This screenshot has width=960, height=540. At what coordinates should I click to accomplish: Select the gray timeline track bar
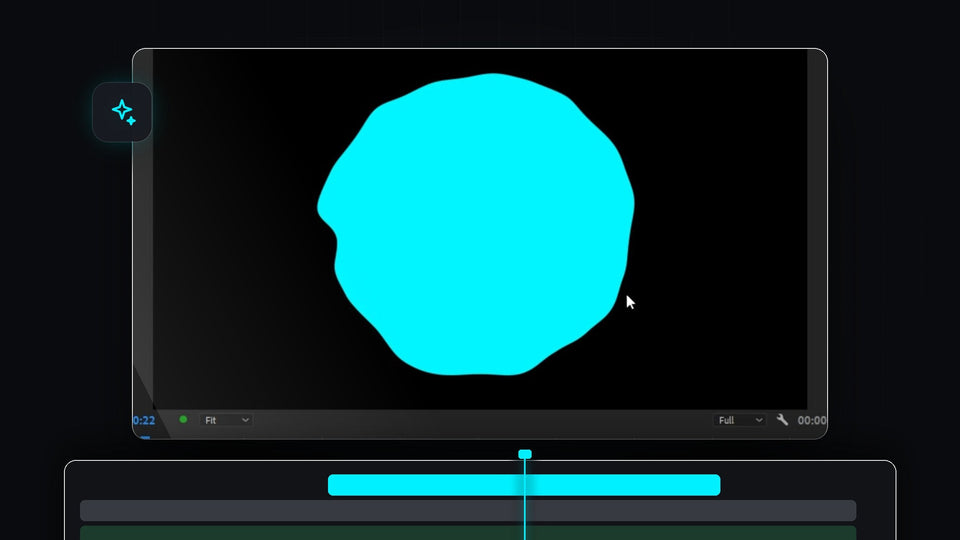click(x=468, y=511)
